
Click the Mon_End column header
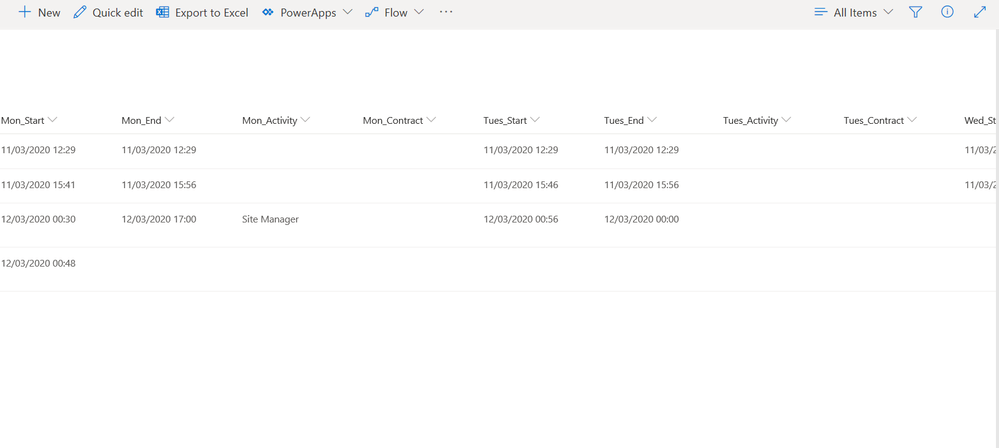pos(141,120)
